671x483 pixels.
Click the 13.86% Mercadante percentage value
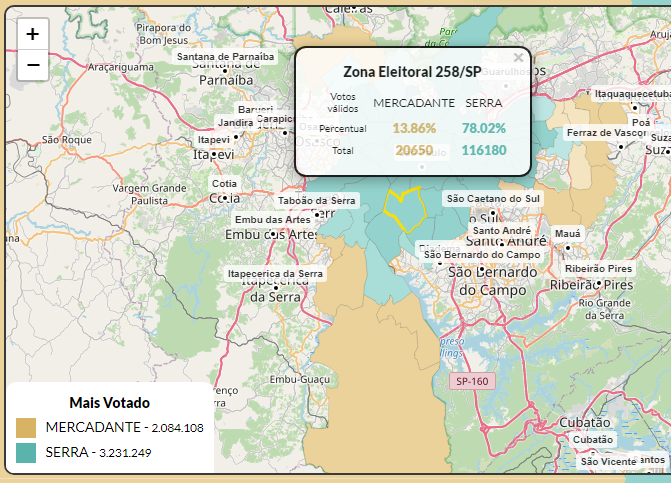tap(414, 128)
